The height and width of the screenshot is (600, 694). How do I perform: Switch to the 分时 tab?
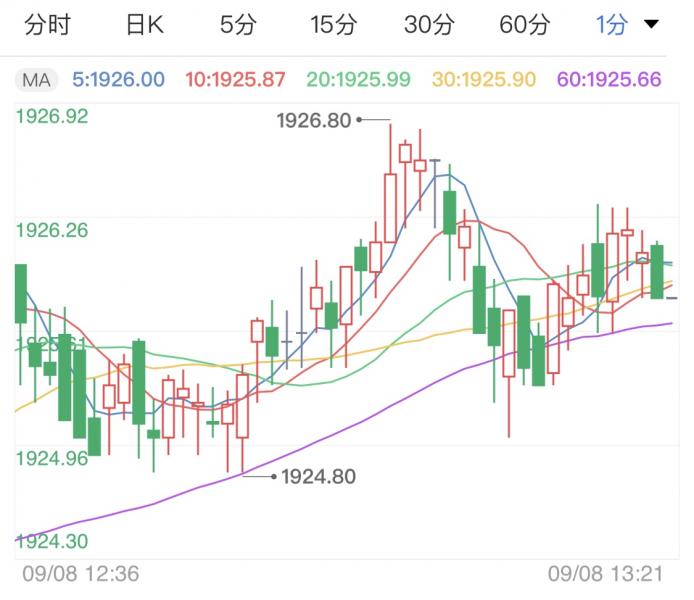point(47,26)
